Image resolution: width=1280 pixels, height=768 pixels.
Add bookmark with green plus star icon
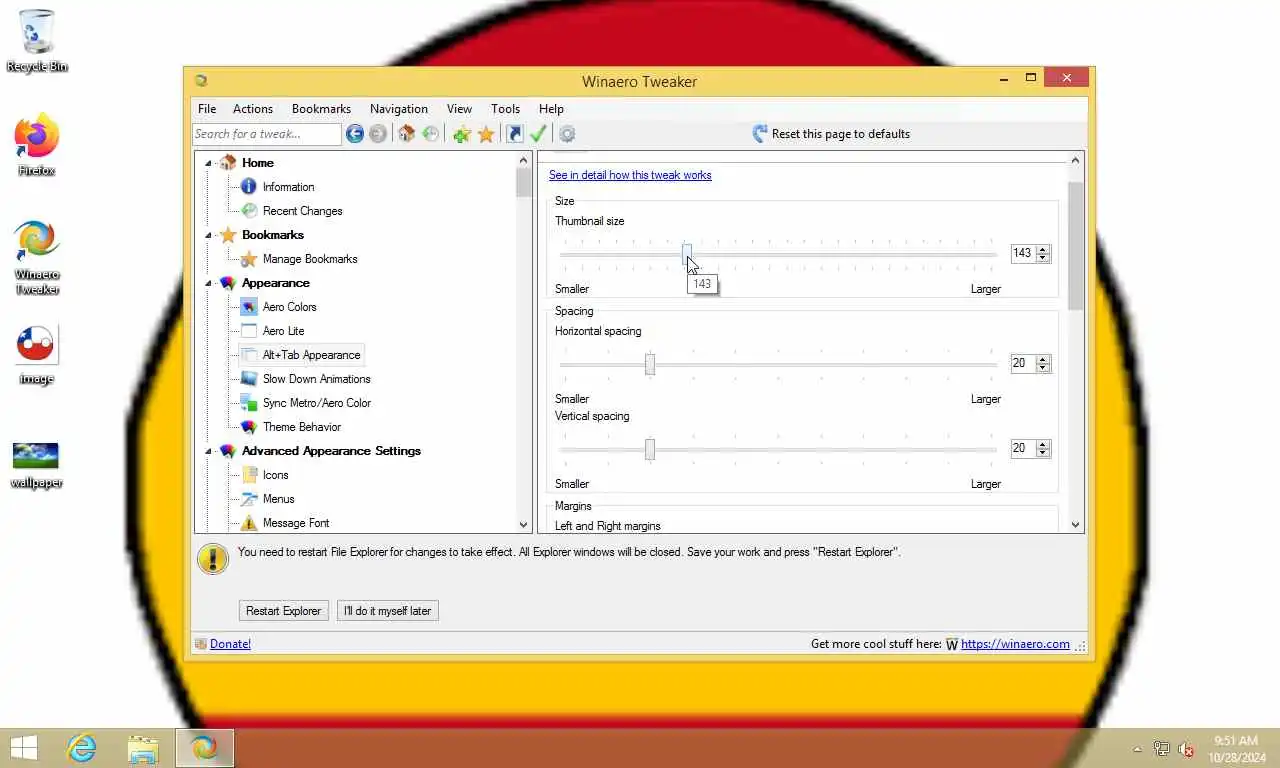pos(461,134)
